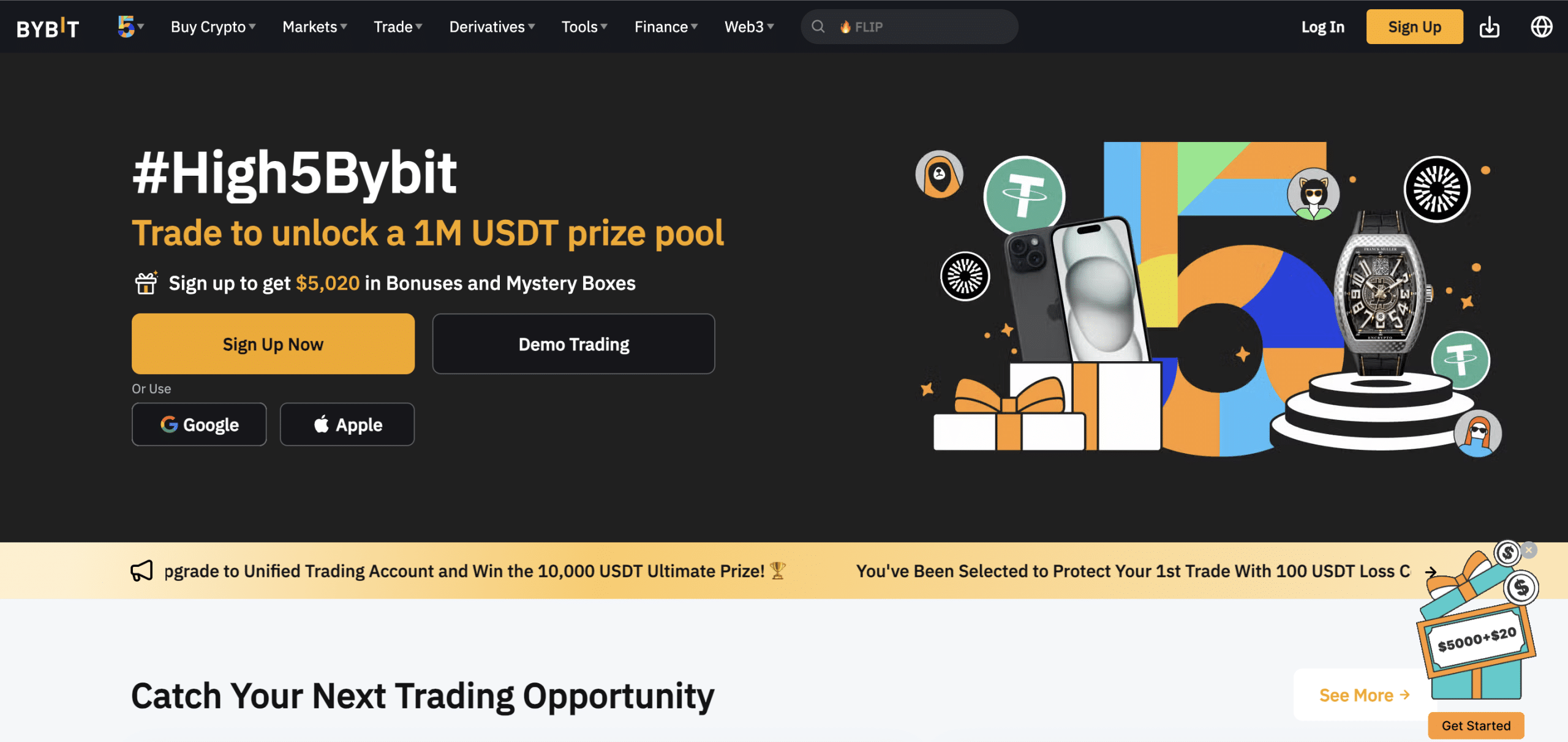The height and width of the screenshot is (742, 1568).
Task: Click the Sign Up Now button
Action: (x=273, y=343)
